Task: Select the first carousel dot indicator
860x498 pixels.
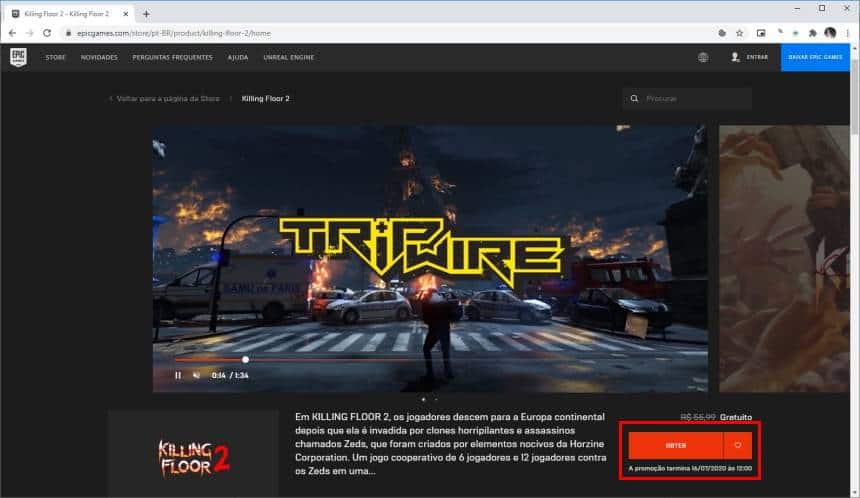Action: (x=423, y=399)
